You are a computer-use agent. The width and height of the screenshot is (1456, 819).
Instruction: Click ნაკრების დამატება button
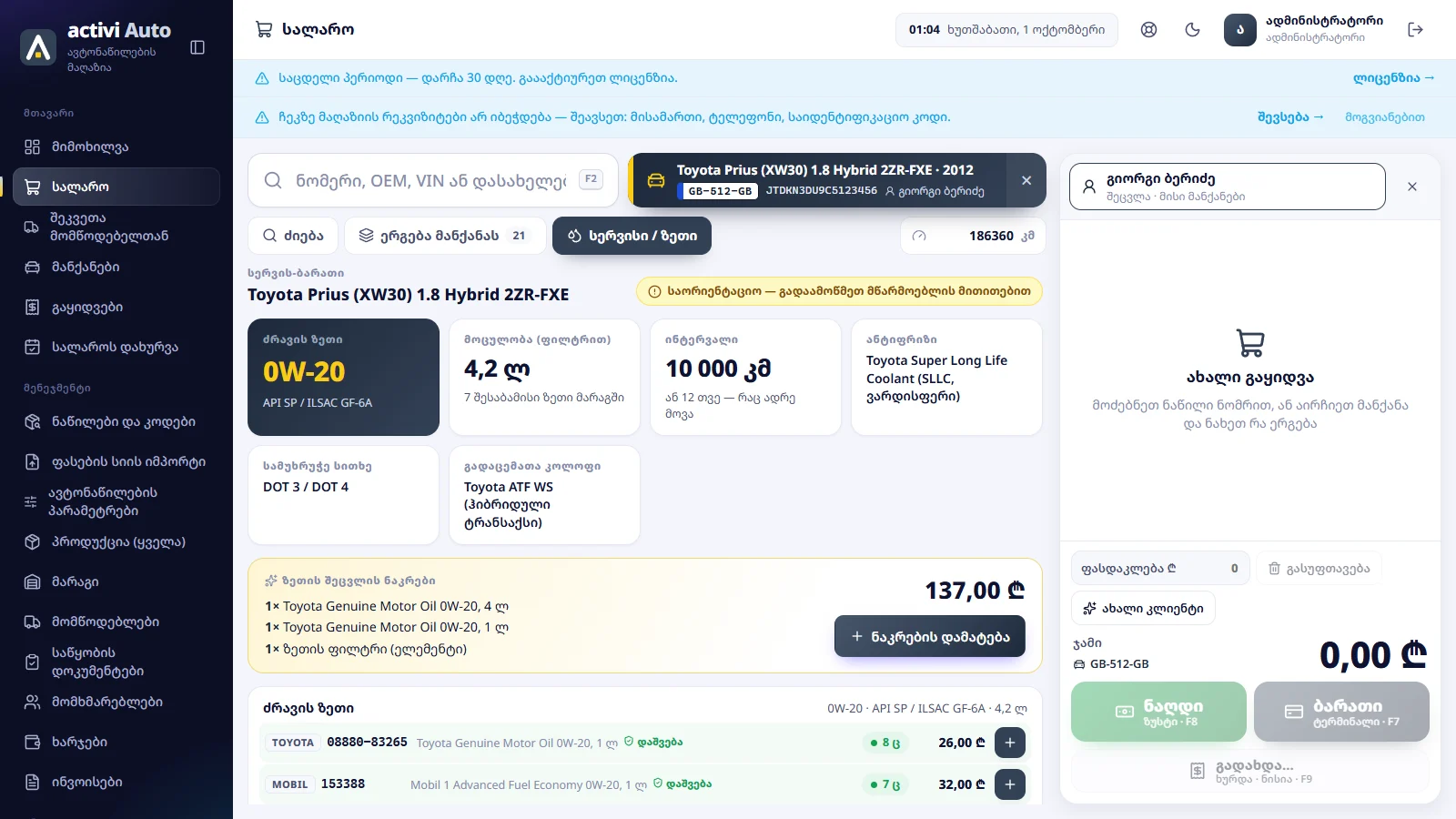click(x=929, y=637)
